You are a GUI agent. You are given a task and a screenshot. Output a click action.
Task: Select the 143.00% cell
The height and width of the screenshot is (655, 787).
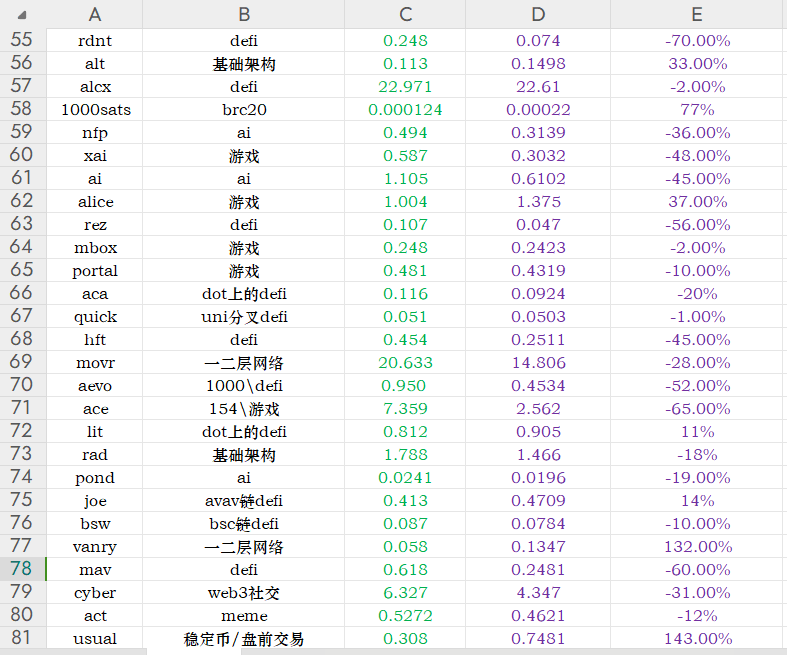(698, 638)
